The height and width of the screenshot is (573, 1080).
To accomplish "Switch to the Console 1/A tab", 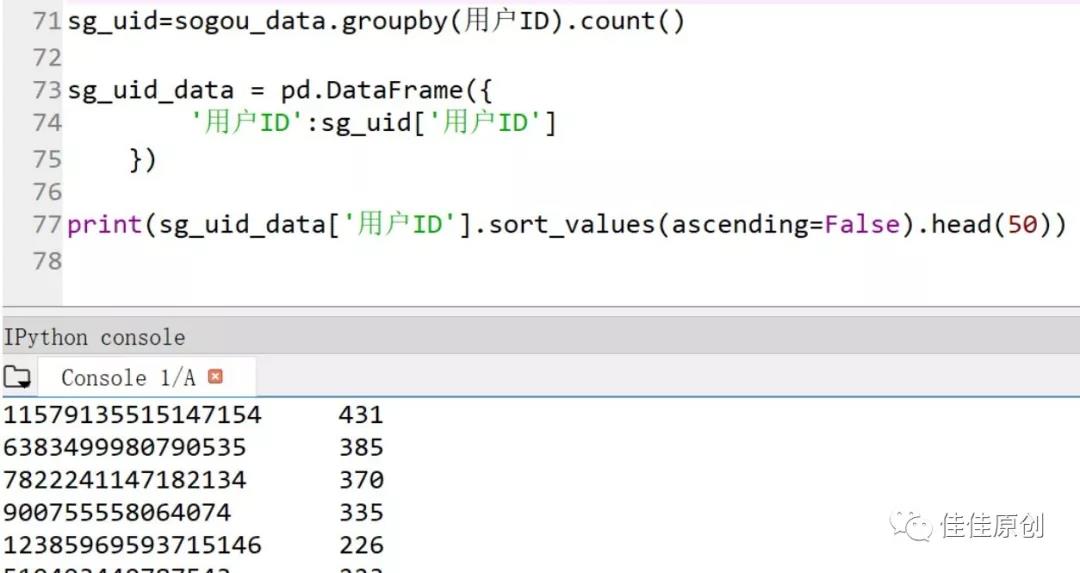I will click(128, 378).
